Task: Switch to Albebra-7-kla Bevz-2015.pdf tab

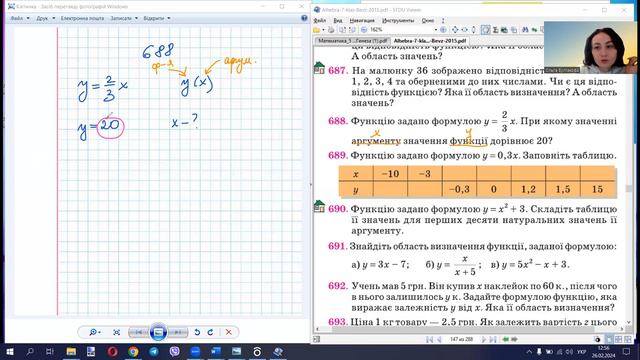Action: (x=429, y=41)
